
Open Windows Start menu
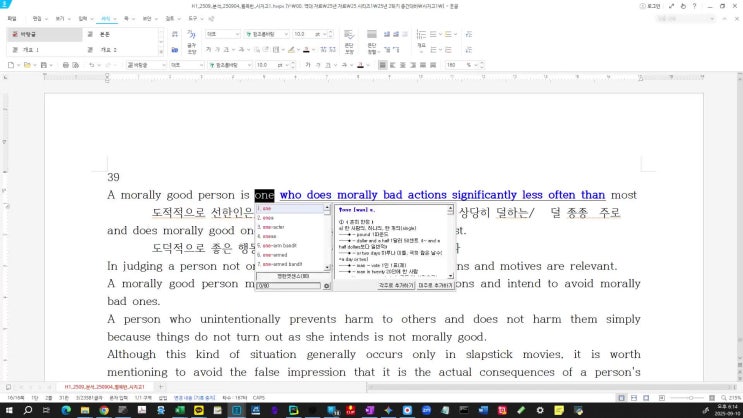point(9,410)
